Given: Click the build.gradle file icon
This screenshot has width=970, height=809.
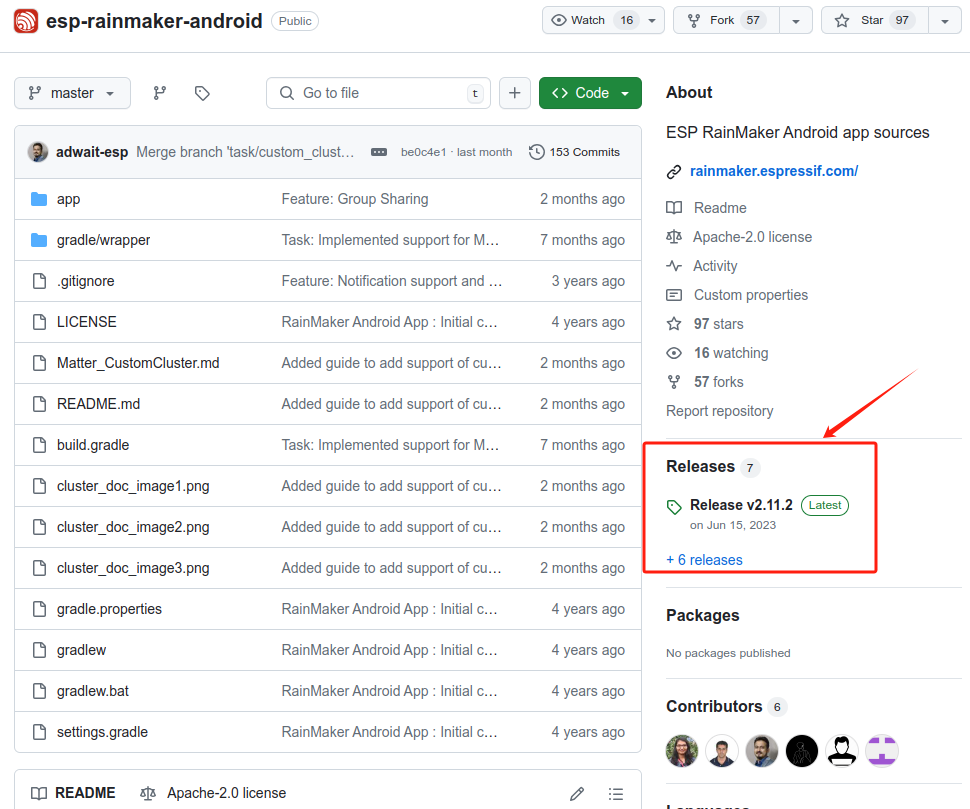Looking at the screenshot, I should 40,445.
